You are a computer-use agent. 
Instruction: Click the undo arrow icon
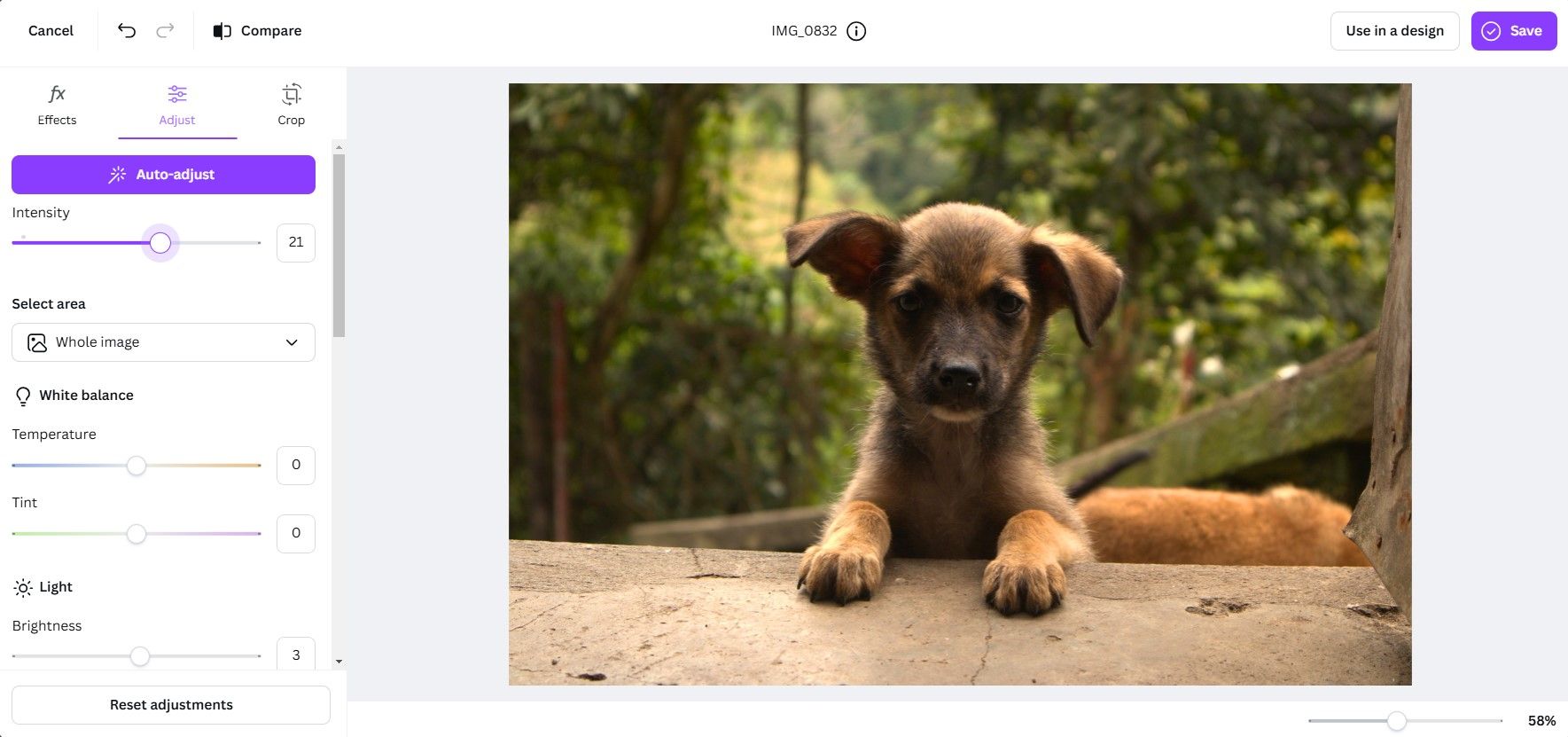point(127,31)
